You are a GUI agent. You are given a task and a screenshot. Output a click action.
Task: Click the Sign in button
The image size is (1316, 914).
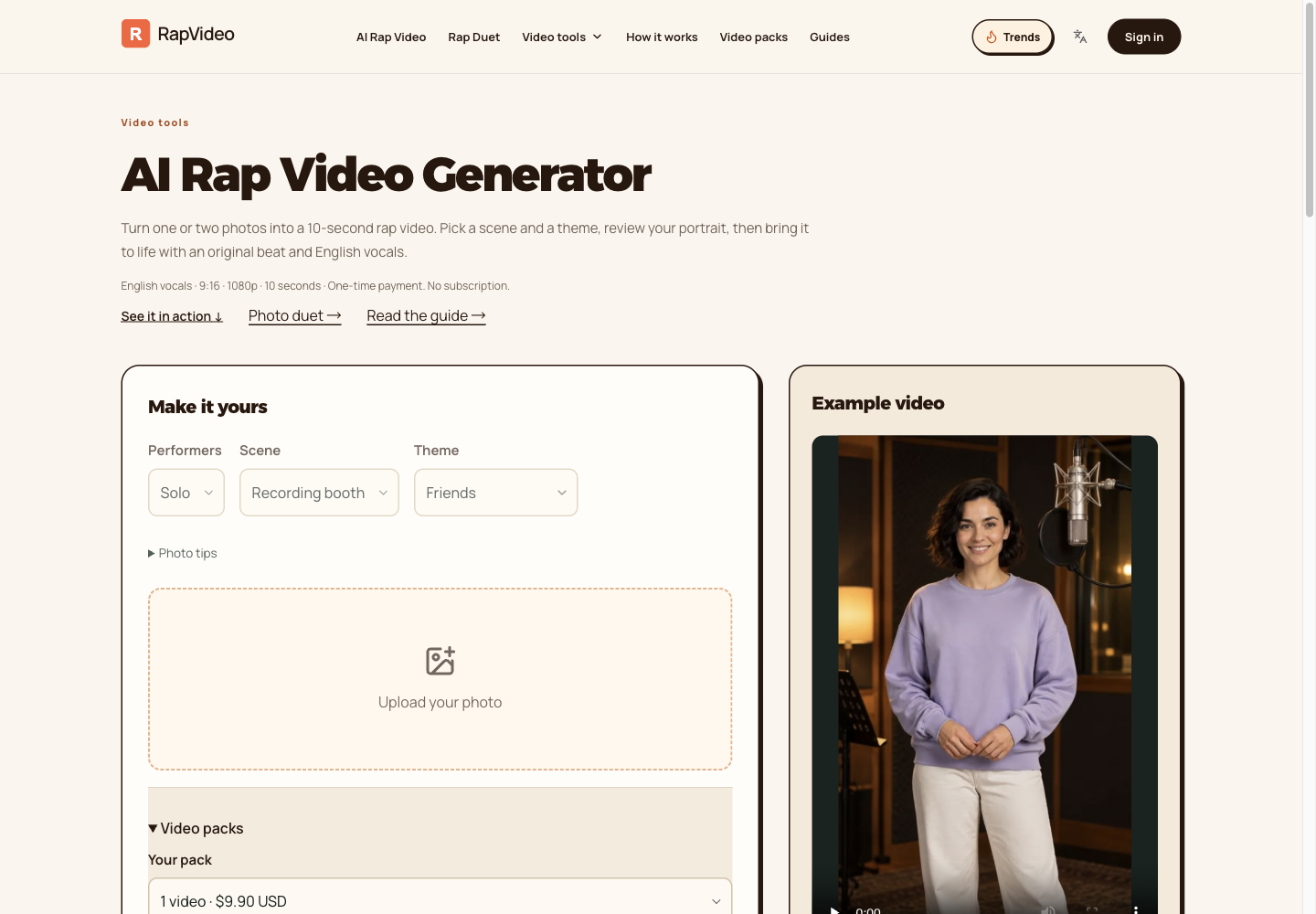(1144, 37)
